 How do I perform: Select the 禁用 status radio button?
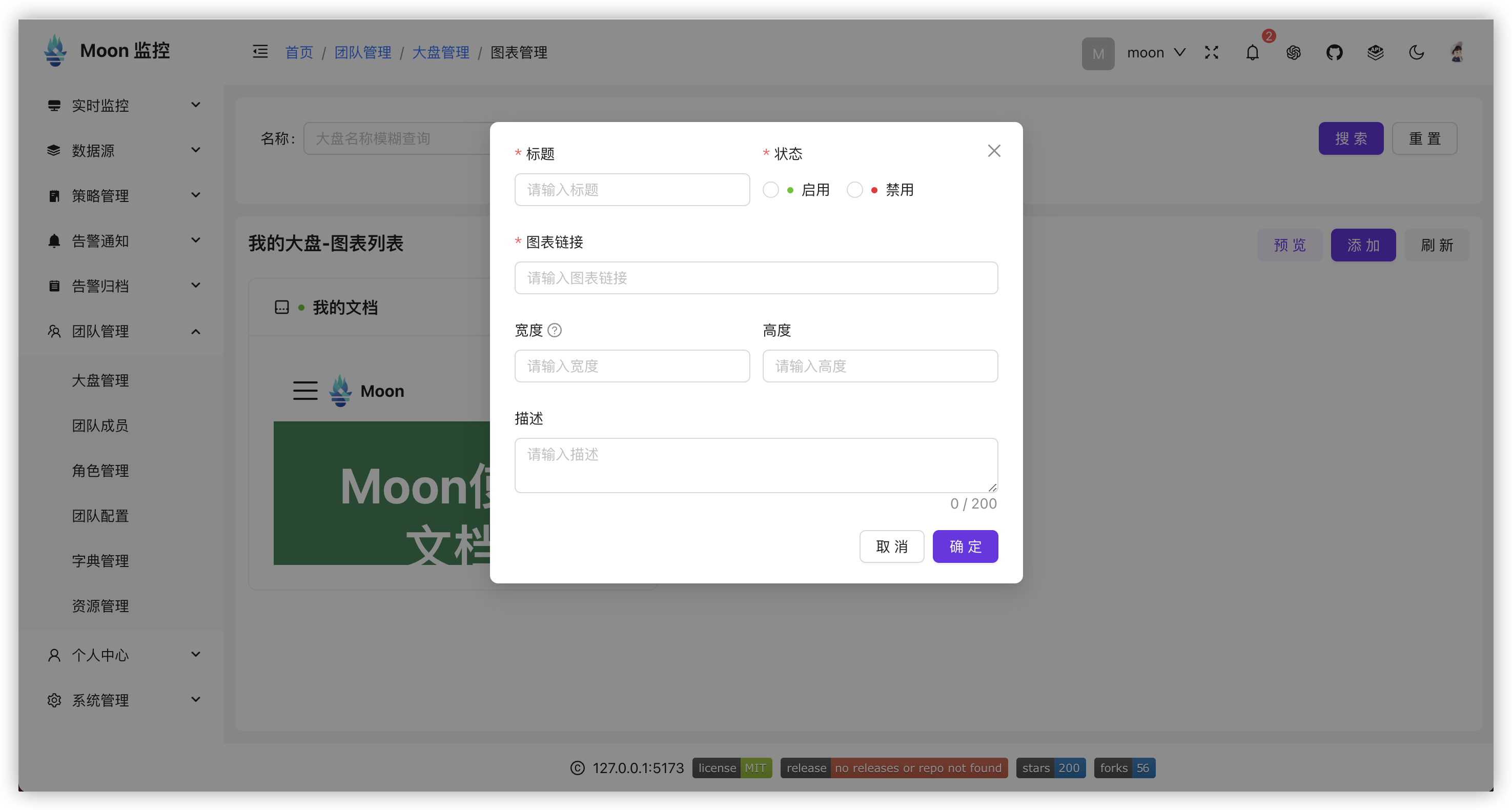pyautogui.click(x=854, y=190)
